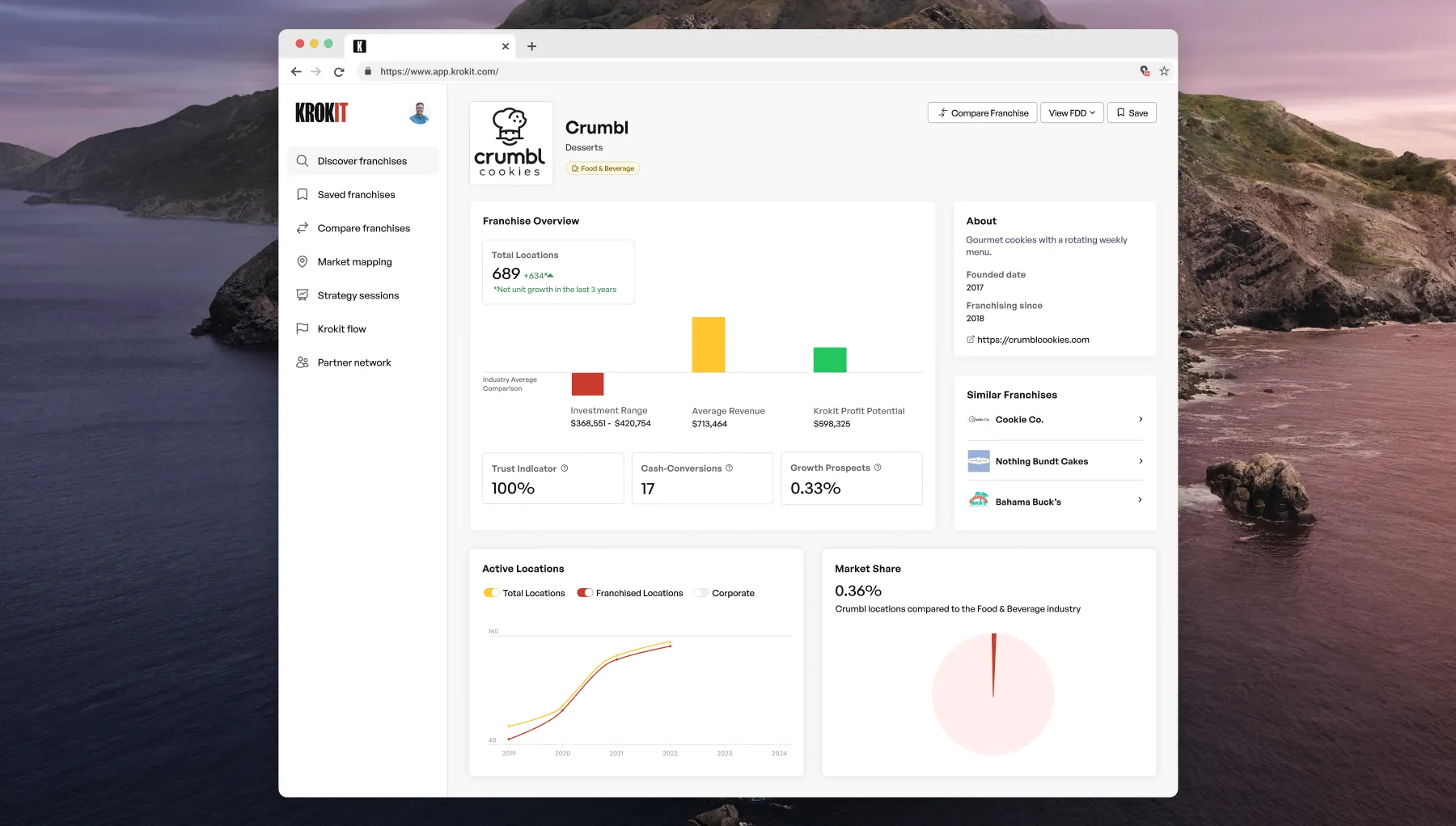1456x826 pixels.
Task: Click the Strategy sessions presentation icon
Action: [303, 295]
